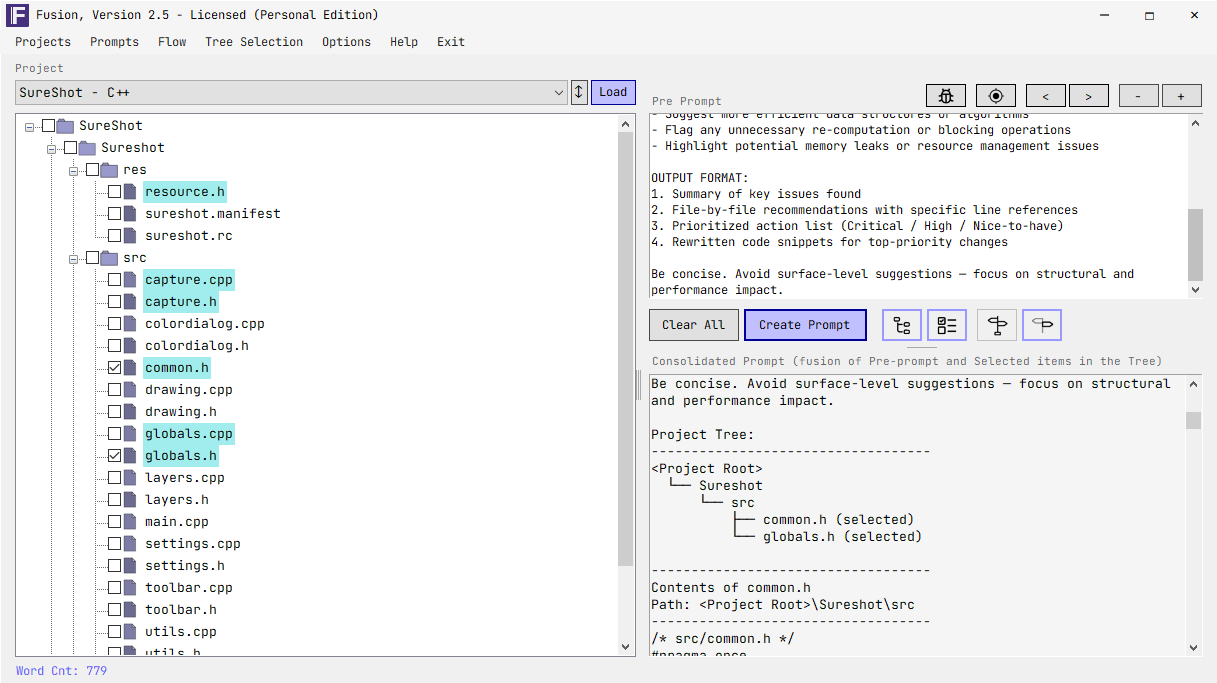
Task: Uncheck the common.h checkbox
Action: [x=115, y=368]
